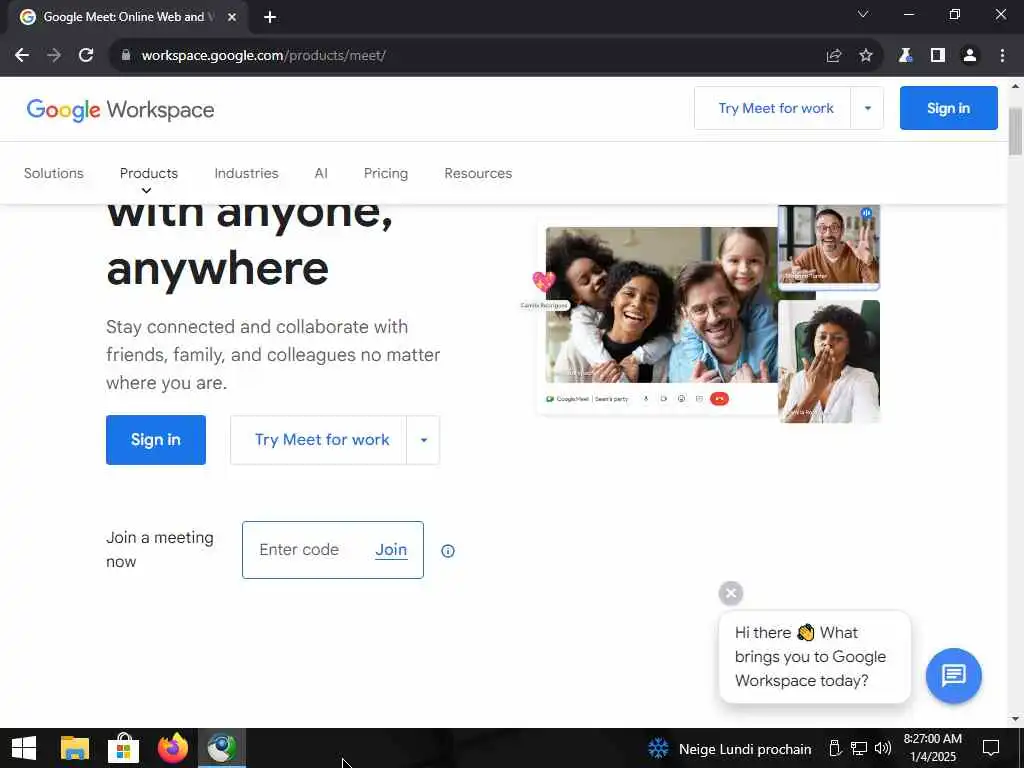
Task: Open the Windows notification center icon
Action: [x=991, y=748]
